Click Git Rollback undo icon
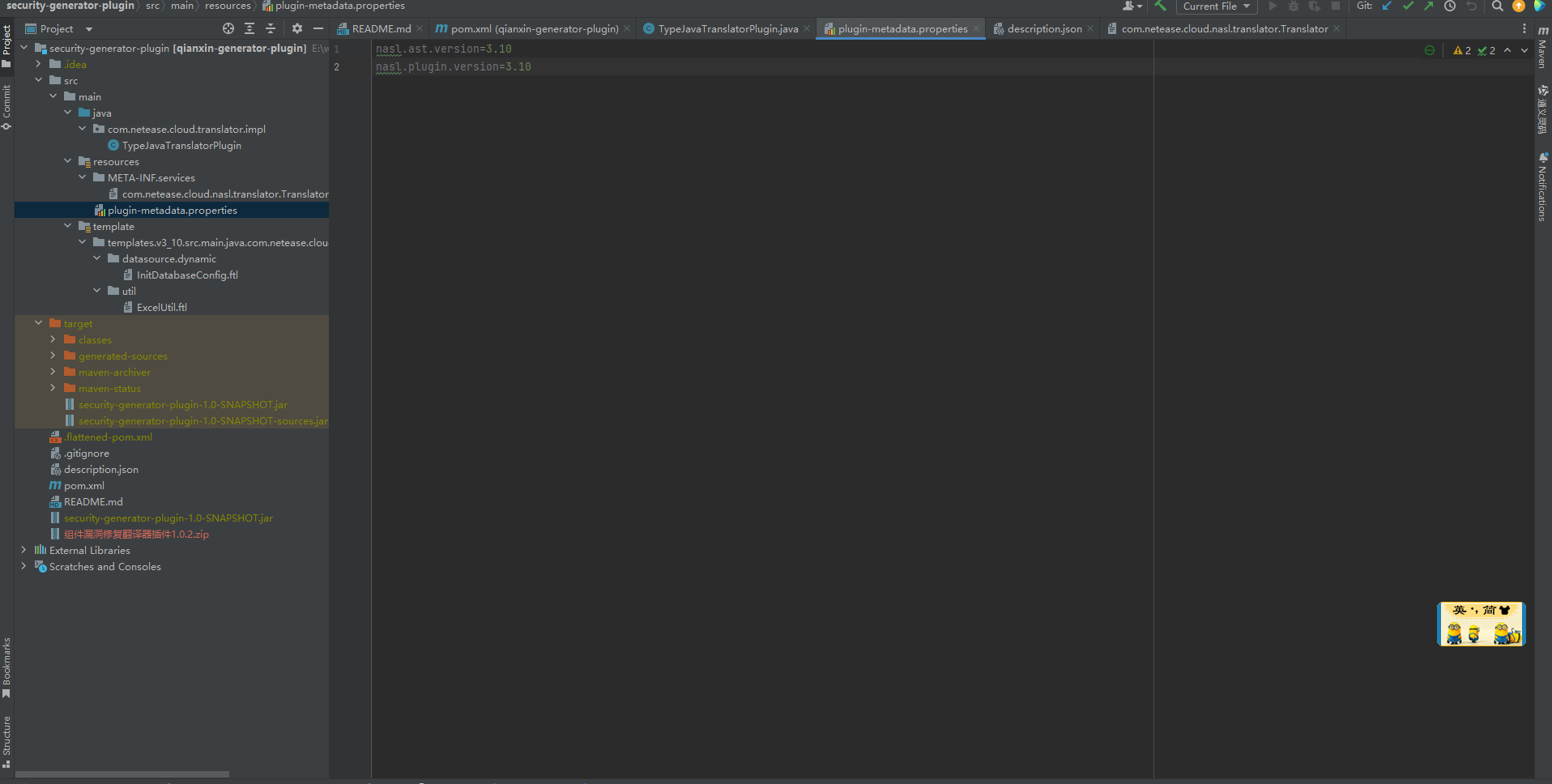 (1471, 6)
